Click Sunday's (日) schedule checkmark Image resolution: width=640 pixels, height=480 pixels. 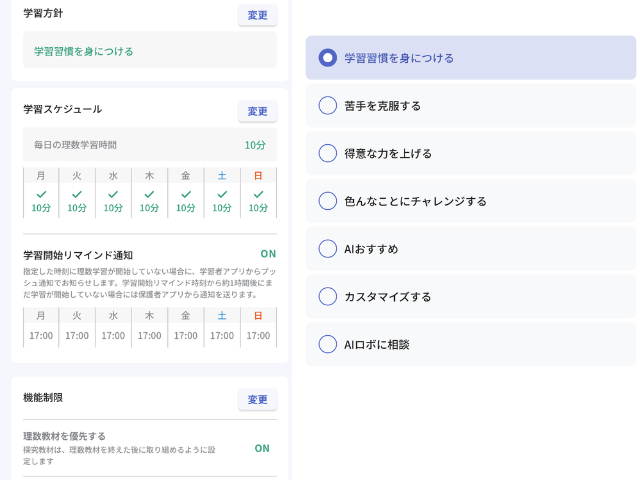258,194
